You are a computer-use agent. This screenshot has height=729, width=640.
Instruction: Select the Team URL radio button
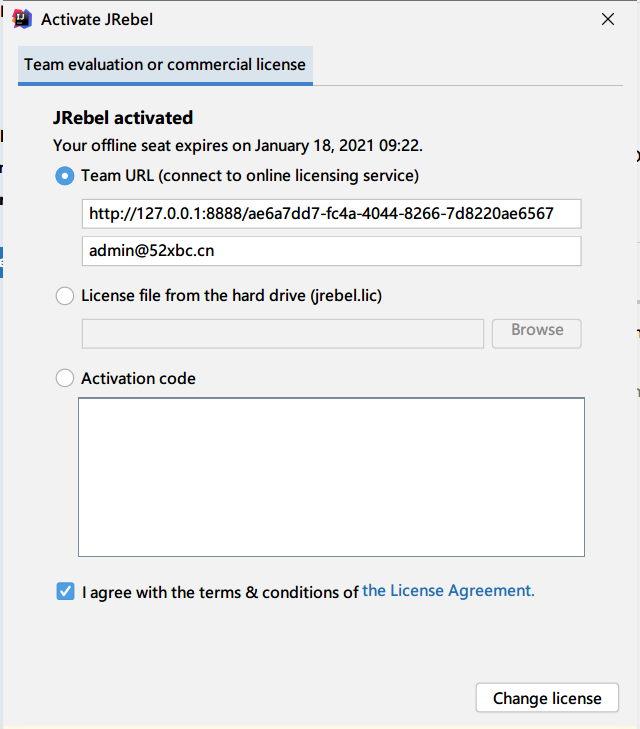(65, 175)
